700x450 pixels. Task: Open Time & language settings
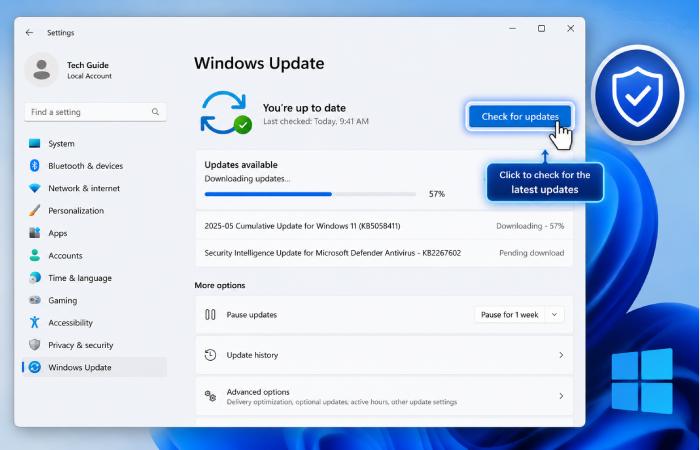[x=95, y=278]
